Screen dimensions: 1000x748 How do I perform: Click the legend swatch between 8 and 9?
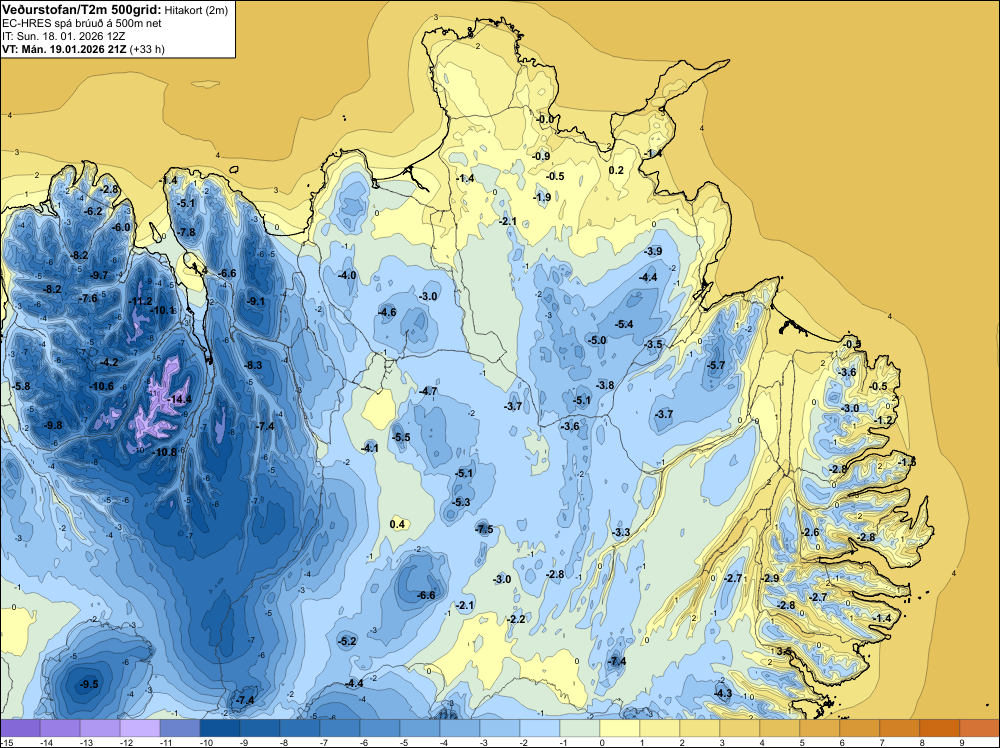click(x=939, y=728)
